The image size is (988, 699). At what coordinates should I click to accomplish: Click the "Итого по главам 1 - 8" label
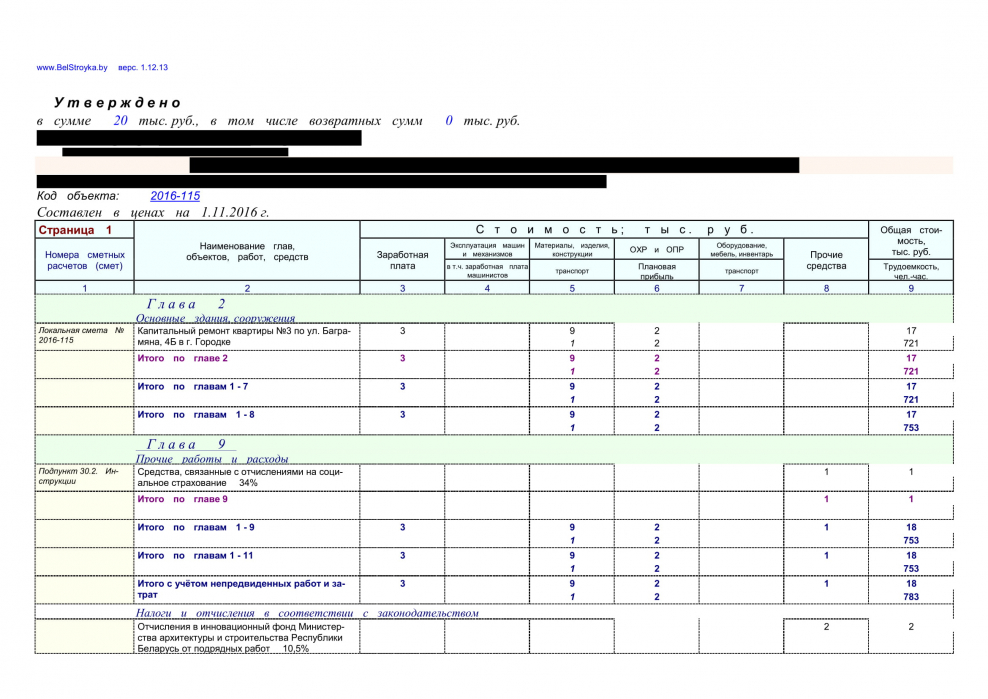click(x=195, y=414)
